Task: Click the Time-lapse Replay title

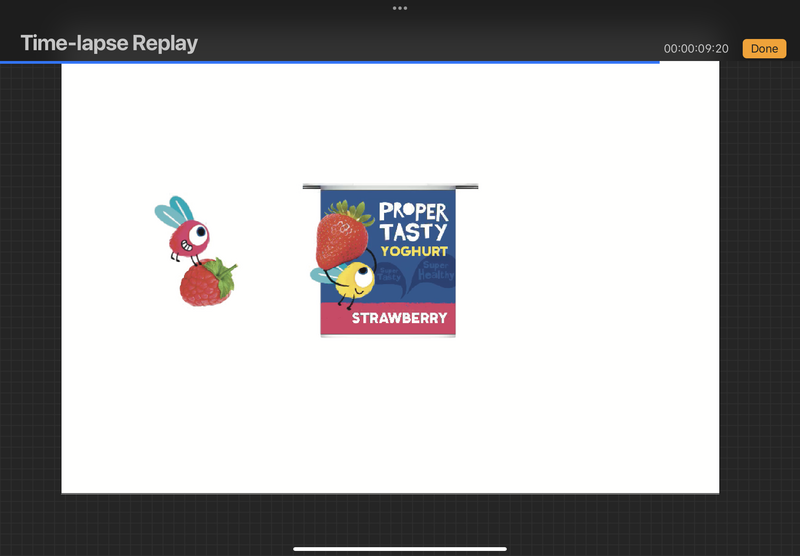Action: (109, 44)
